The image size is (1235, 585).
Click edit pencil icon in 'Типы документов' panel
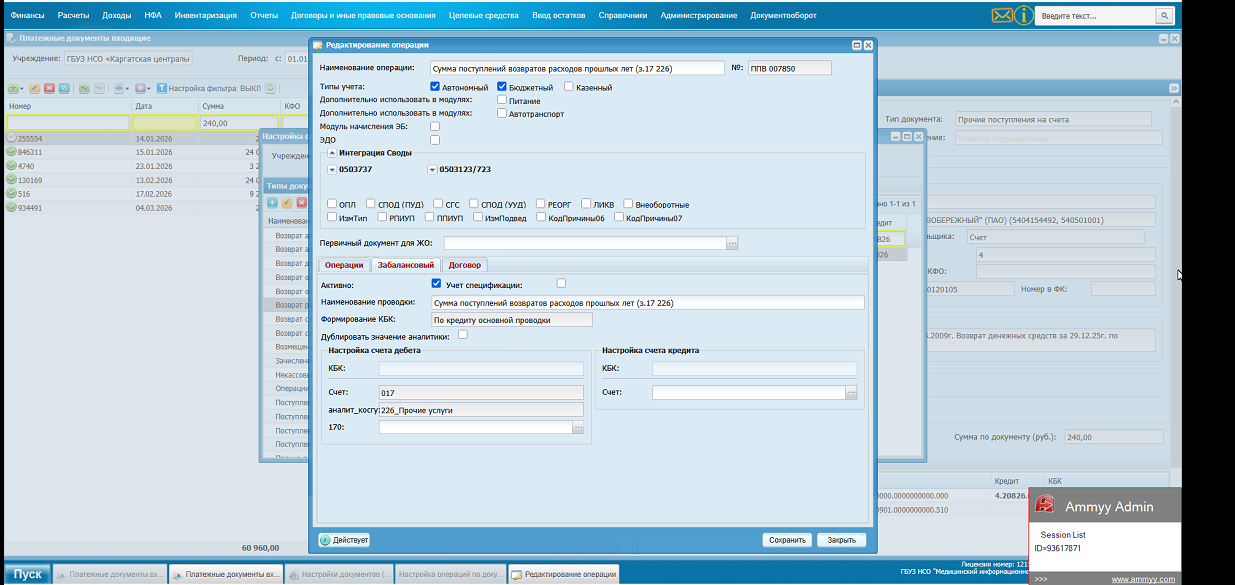[x=286, y=203]
